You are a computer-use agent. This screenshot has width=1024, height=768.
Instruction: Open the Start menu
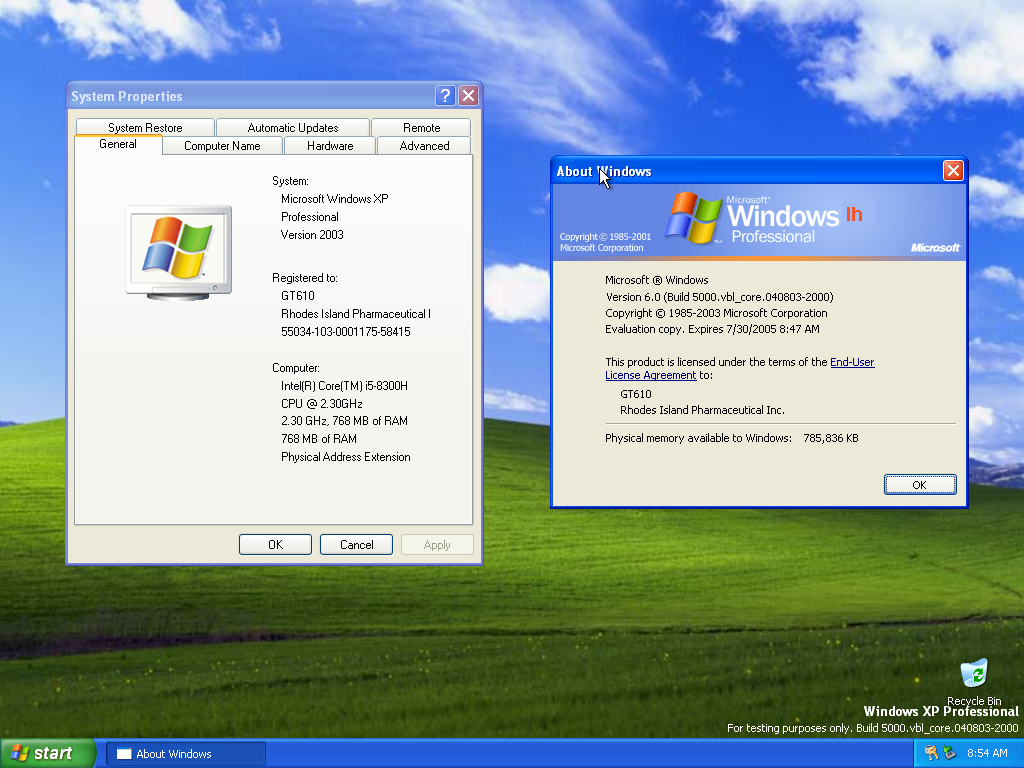pyautogui.click(x=48, y=753)
